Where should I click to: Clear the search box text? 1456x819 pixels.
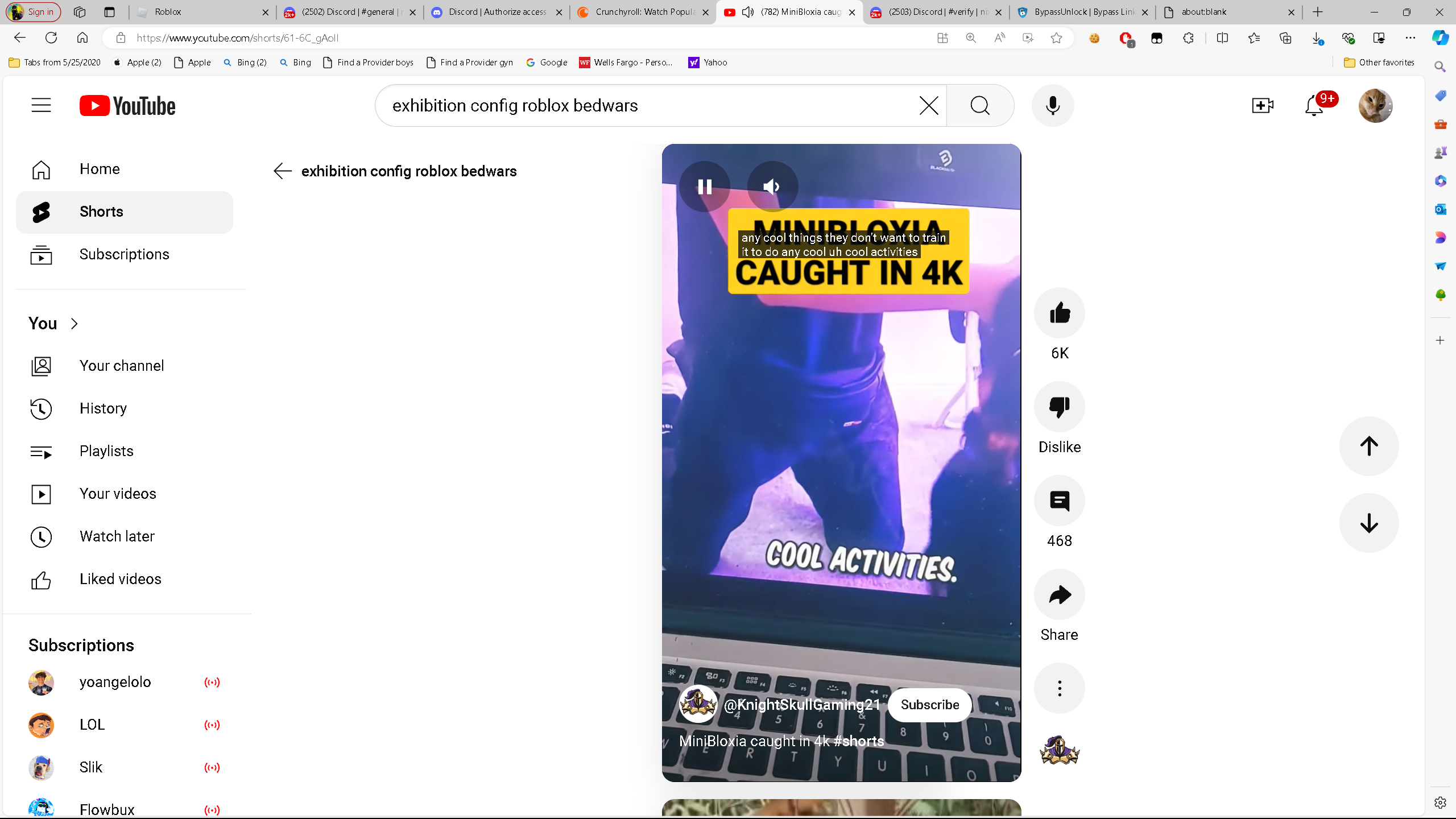(928, 106)
